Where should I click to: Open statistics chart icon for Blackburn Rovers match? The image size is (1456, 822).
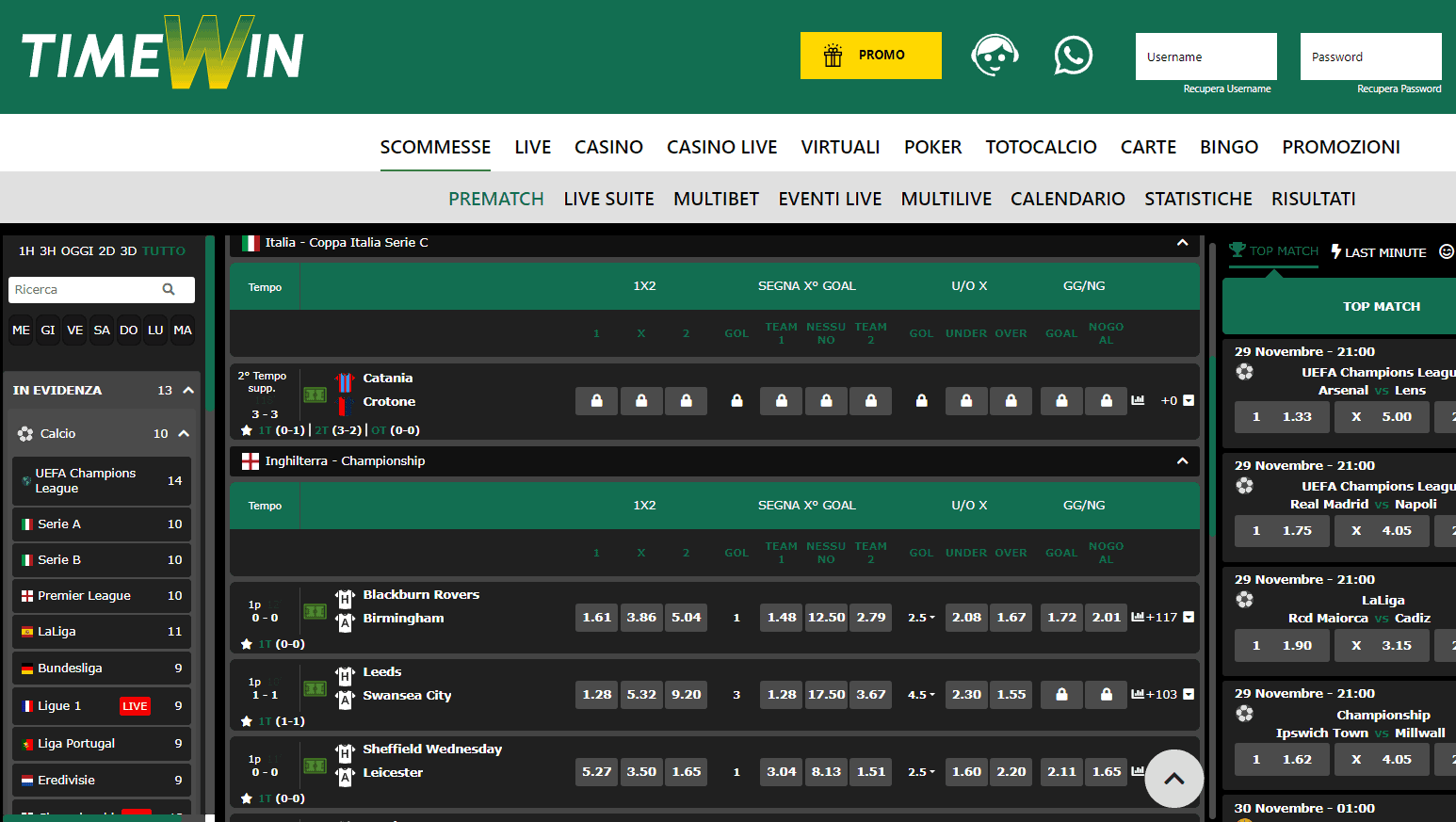point(1138,617)
